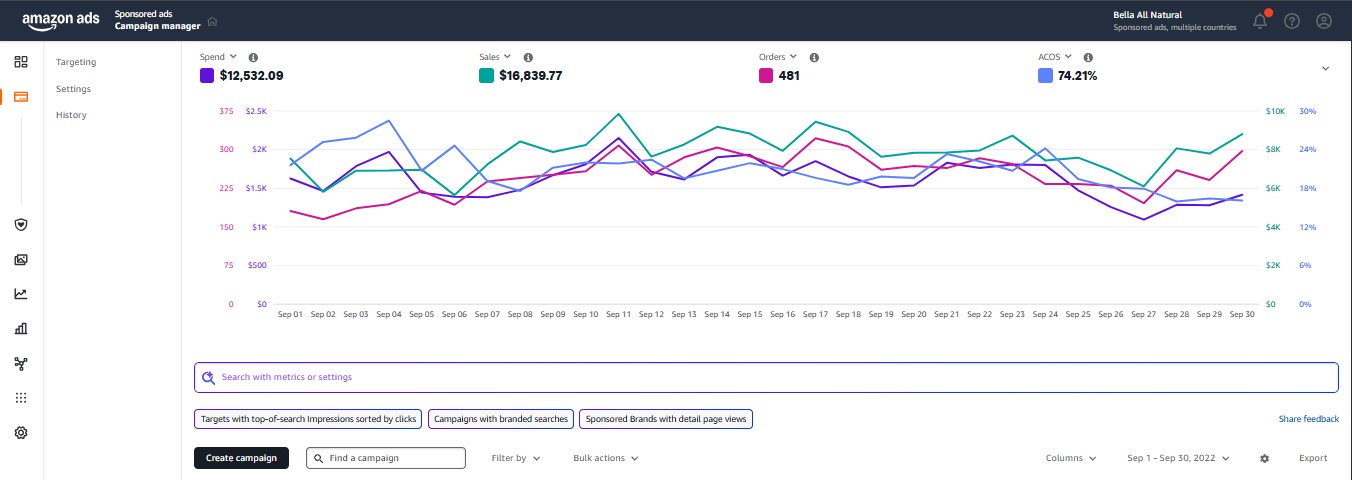The width and height of the screenshot is (1352, 480).
Task: Open History in the side menu
Action: 71,115
